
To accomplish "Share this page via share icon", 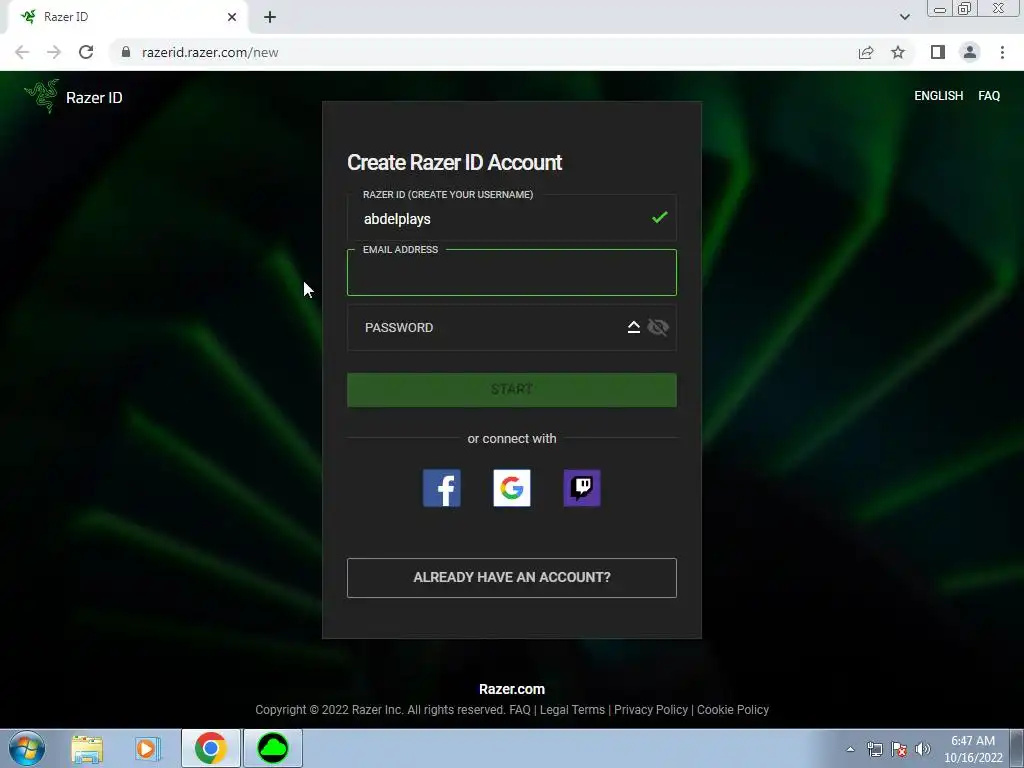I will pos(866,52).
